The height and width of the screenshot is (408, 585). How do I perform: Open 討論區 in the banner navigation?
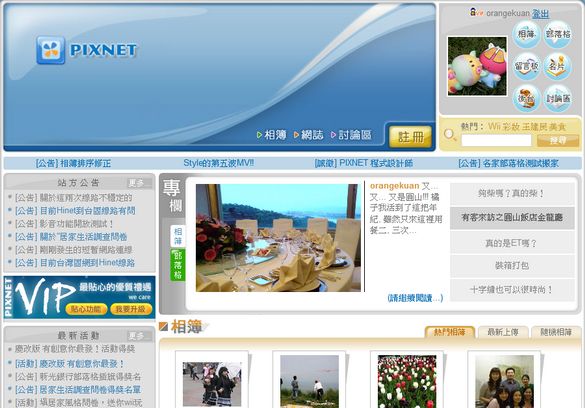point(351,135)
